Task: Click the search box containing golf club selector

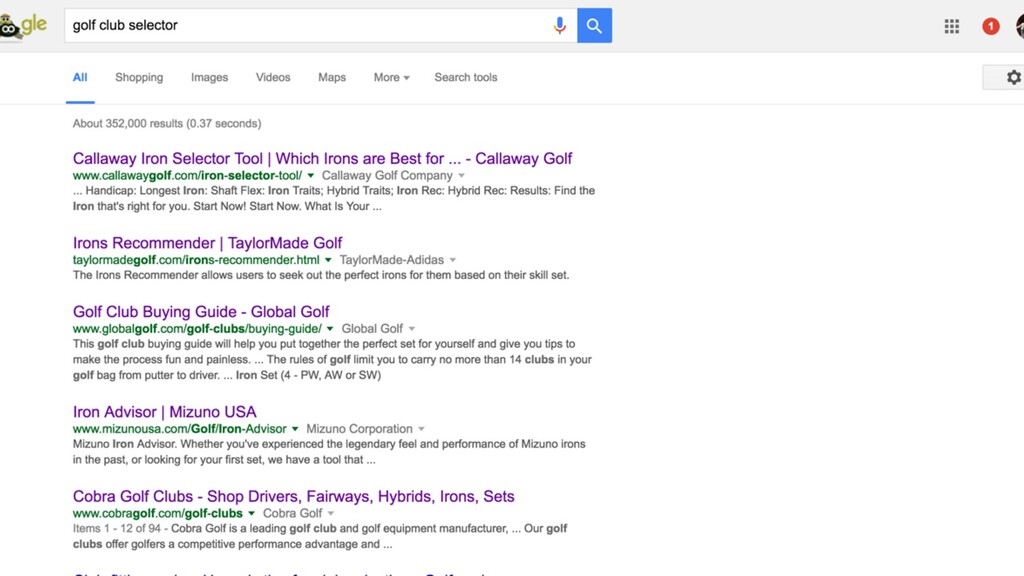Action: (307, 25)
